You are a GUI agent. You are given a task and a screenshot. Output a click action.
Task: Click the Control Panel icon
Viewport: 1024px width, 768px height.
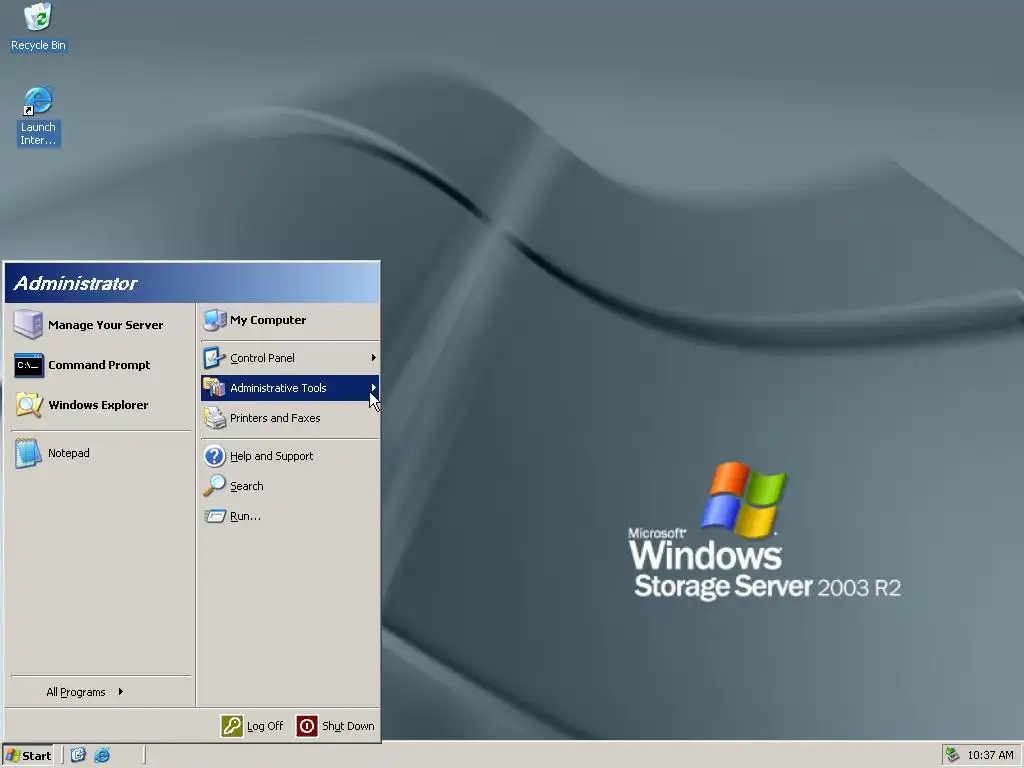point(214,358)
